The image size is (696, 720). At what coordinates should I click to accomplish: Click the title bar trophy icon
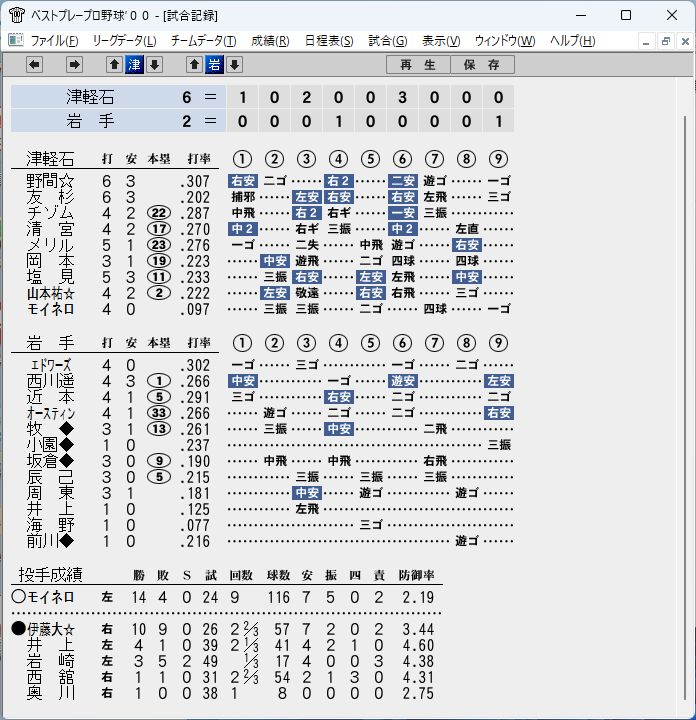click(17, 15)
